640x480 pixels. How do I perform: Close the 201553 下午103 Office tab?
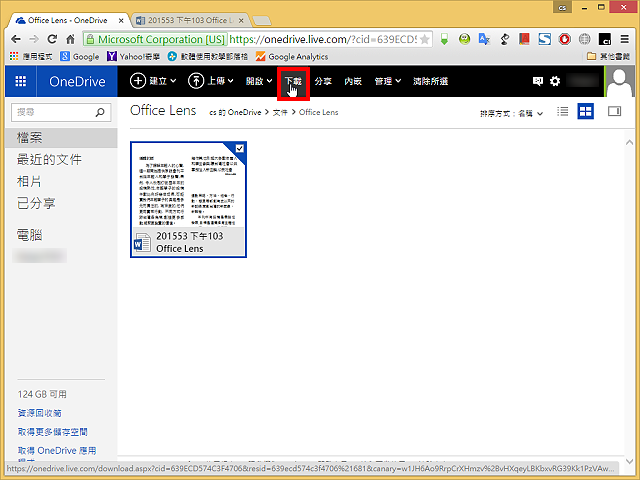point(241,20)
